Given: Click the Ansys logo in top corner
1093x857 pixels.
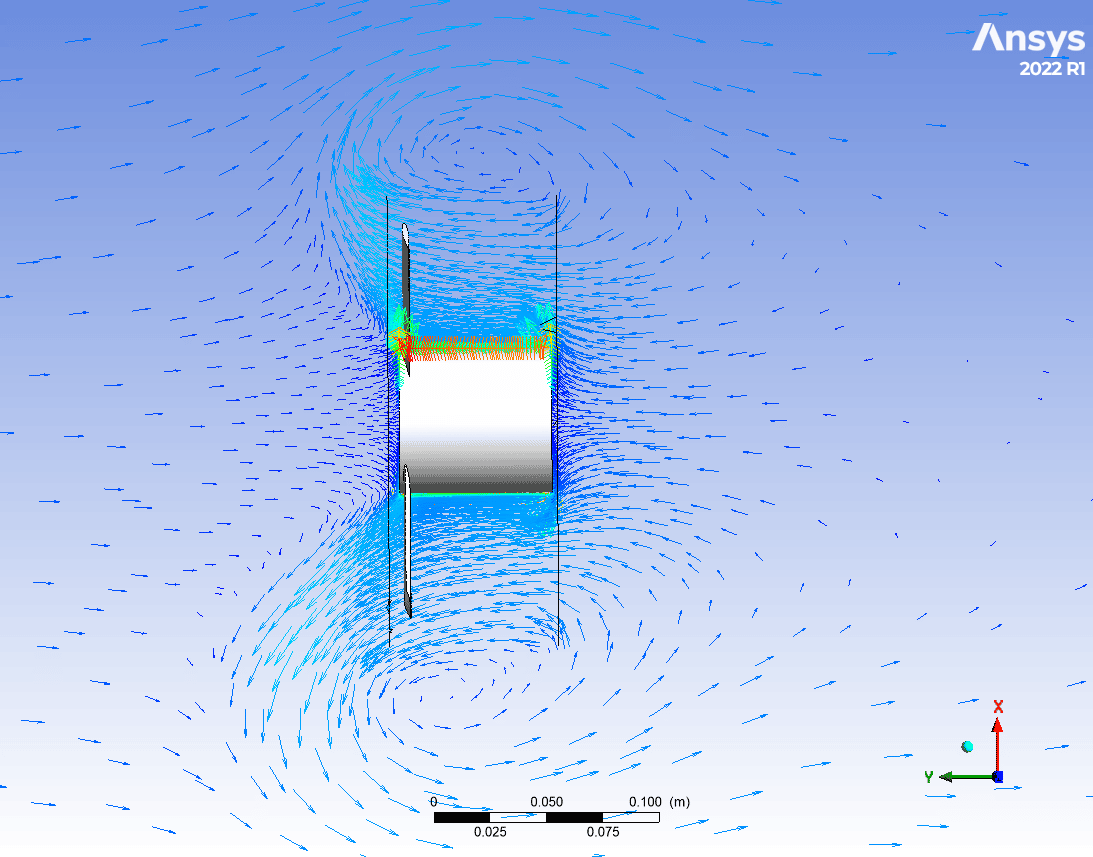Looking at the screenshot, I should [x=1028, y=39].
